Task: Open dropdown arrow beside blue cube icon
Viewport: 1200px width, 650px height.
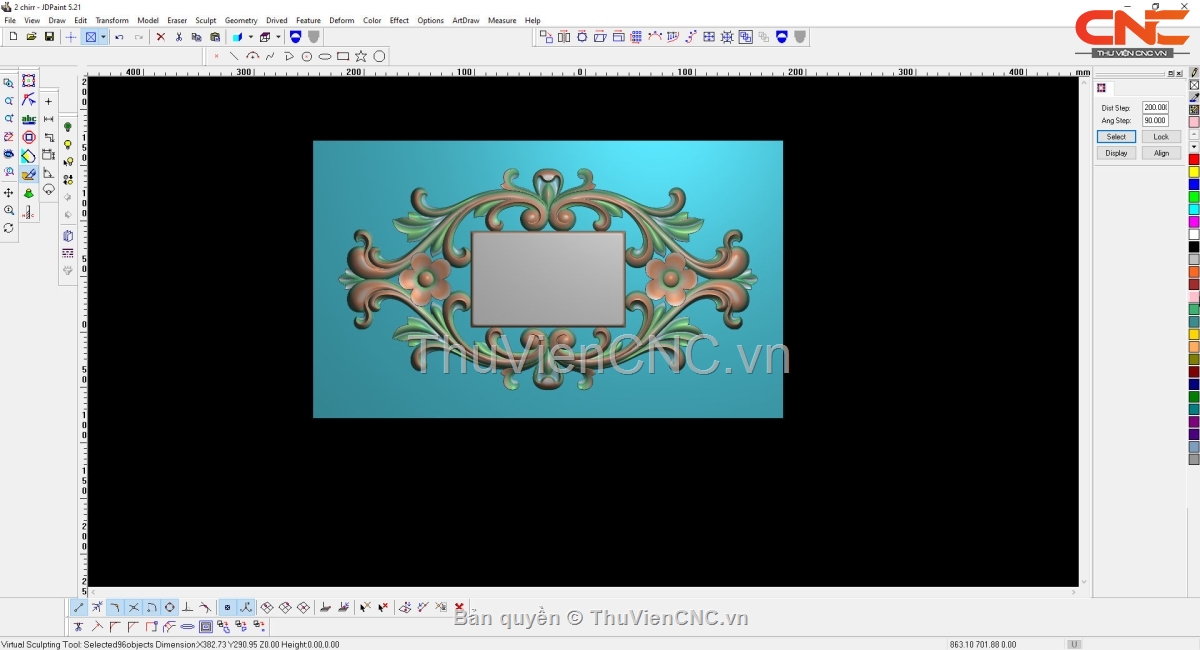Action: (250, 37)
